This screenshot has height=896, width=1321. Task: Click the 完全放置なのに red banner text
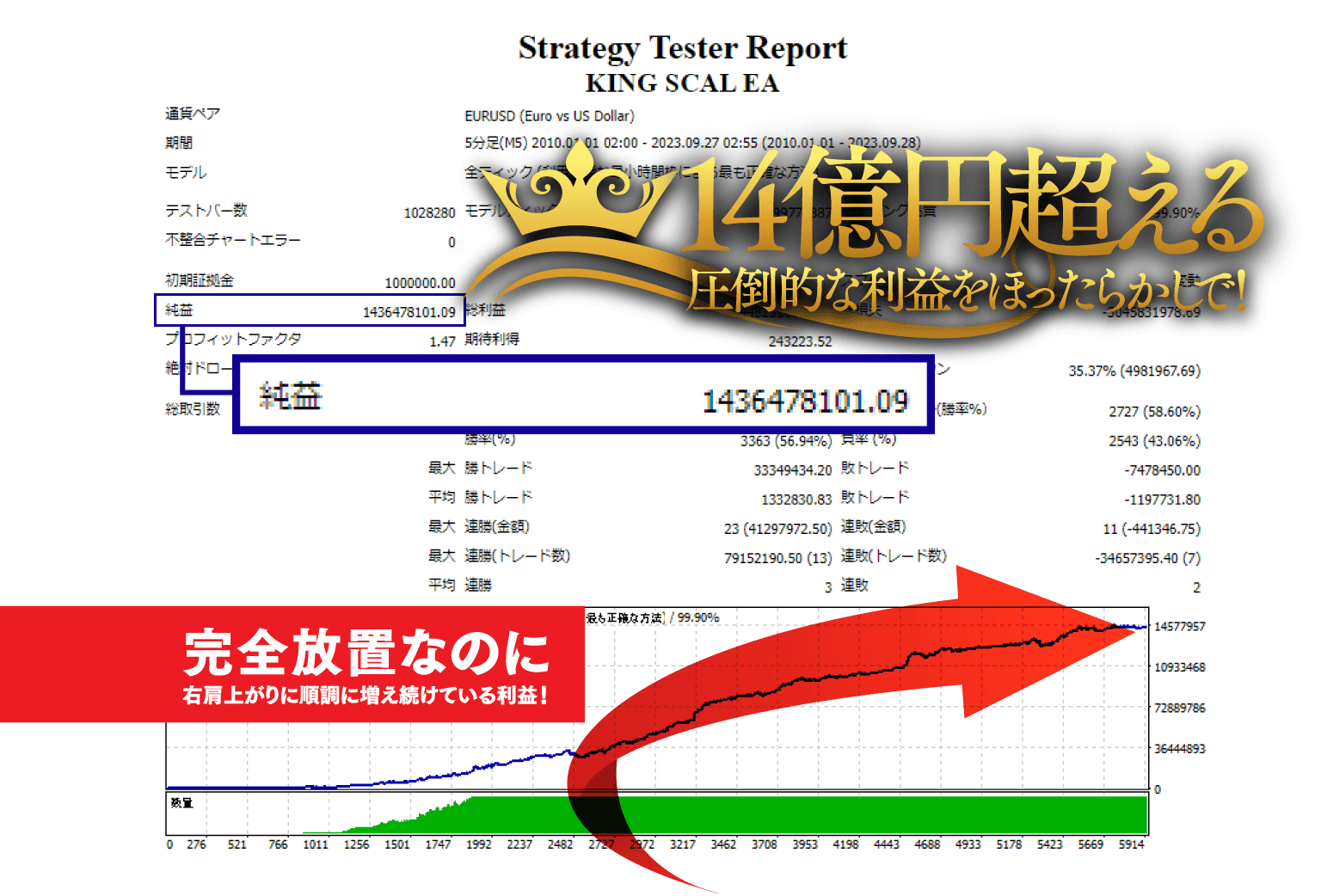[x=367, y=654]
